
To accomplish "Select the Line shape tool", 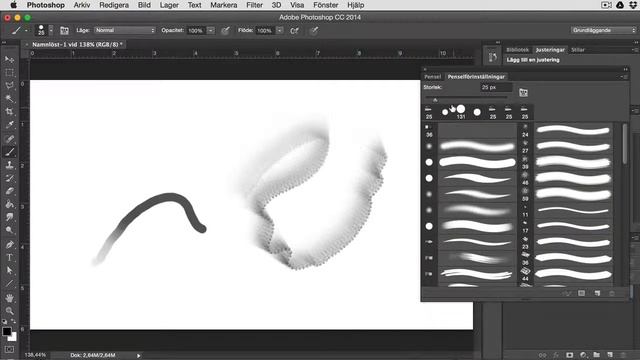I will tap(9, 283).
